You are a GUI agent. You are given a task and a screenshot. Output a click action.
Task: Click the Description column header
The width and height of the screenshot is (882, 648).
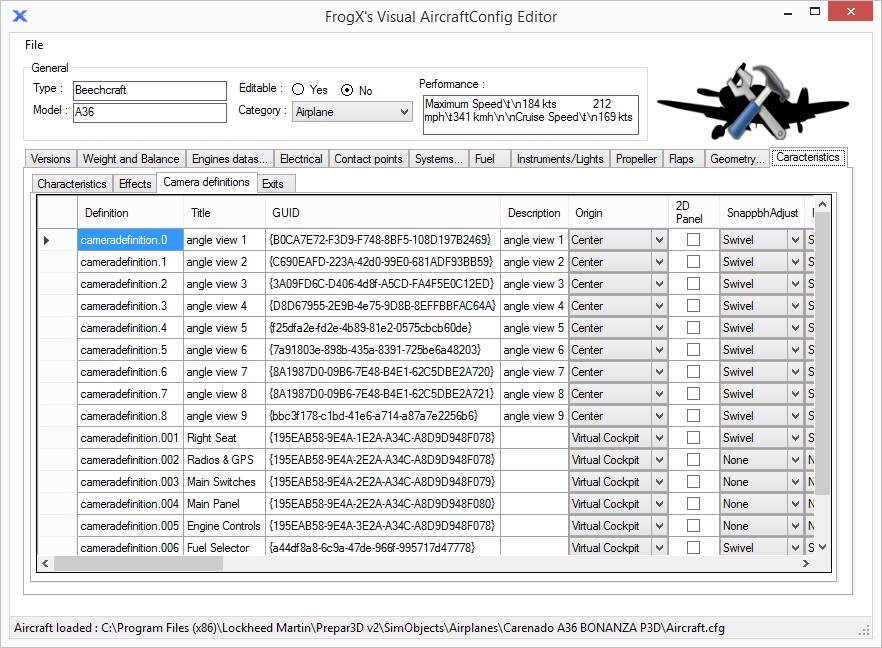[534, 213]
